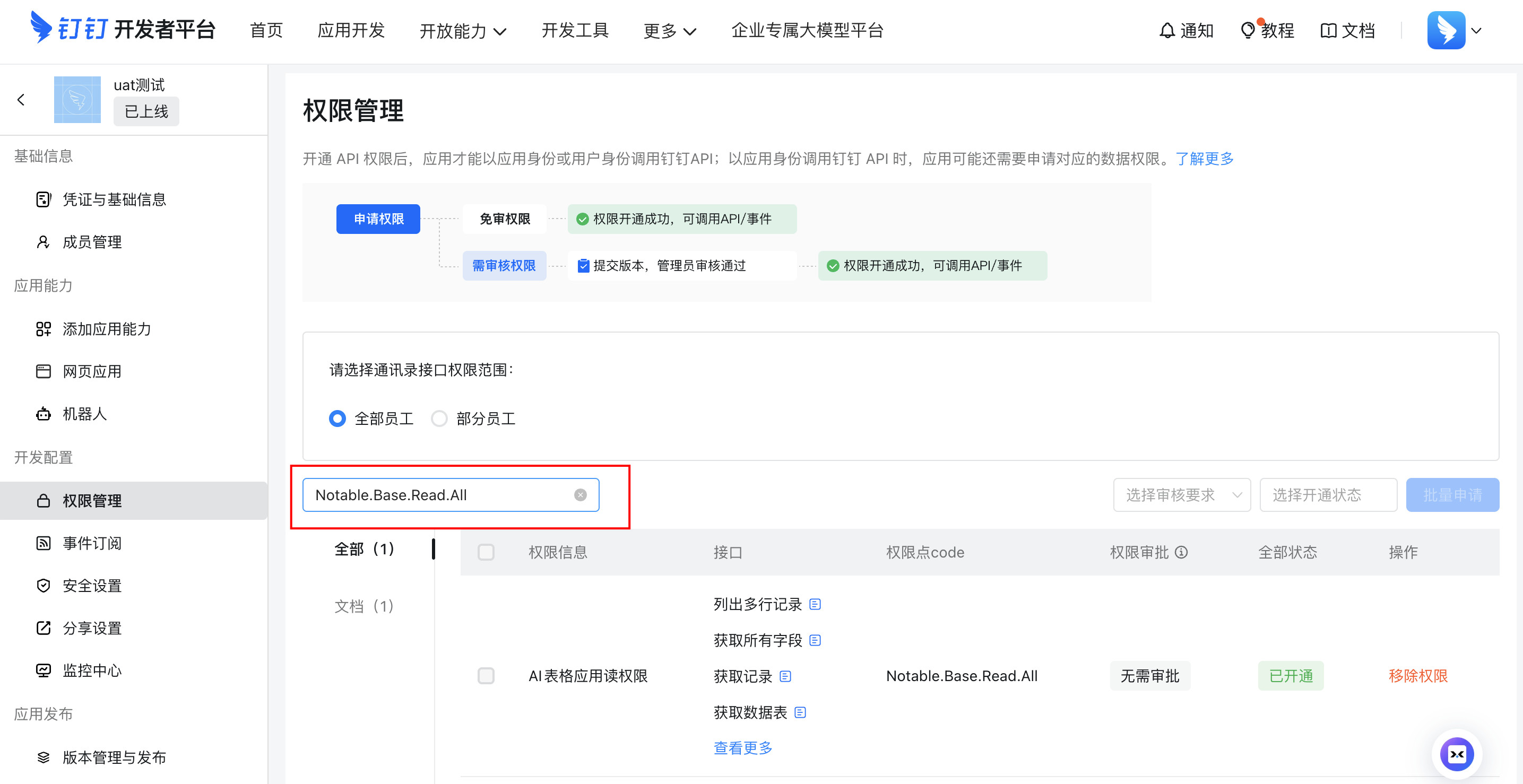Expand the 选择审核要求 dropdown
The image size is (1523, 784).
tap(1181, 495)
